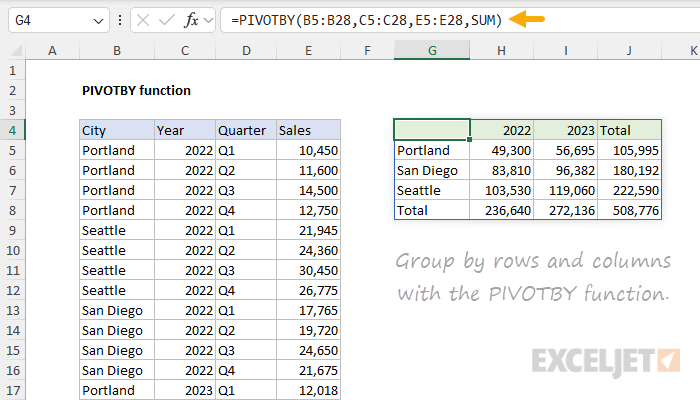Viewport: 700px width, 400px height.
Task: Select column C header
Action: (185, 50)
